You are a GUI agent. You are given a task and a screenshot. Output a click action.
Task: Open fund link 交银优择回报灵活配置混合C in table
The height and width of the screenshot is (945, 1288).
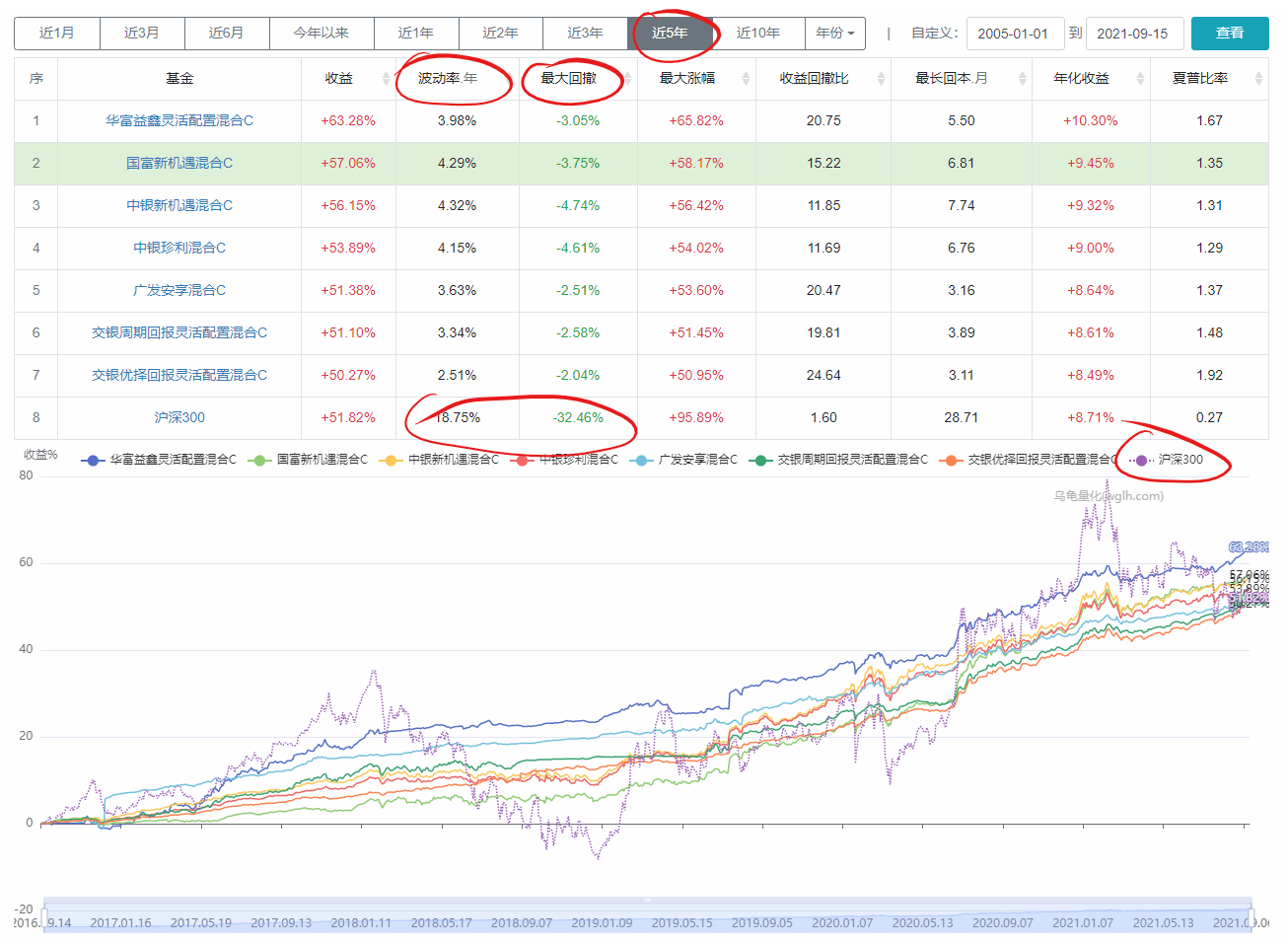point(179,375)
